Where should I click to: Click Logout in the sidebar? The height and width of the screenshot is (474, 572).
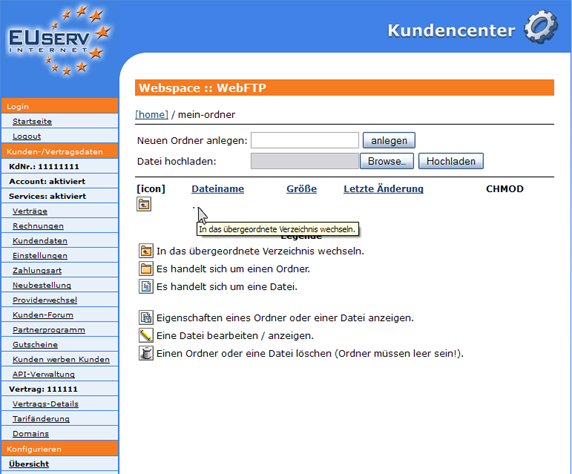27,136
